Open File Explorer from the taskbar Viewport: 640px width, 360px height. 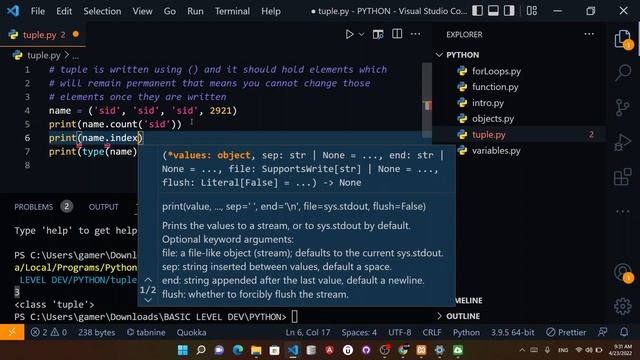click(x=256, y=350)
